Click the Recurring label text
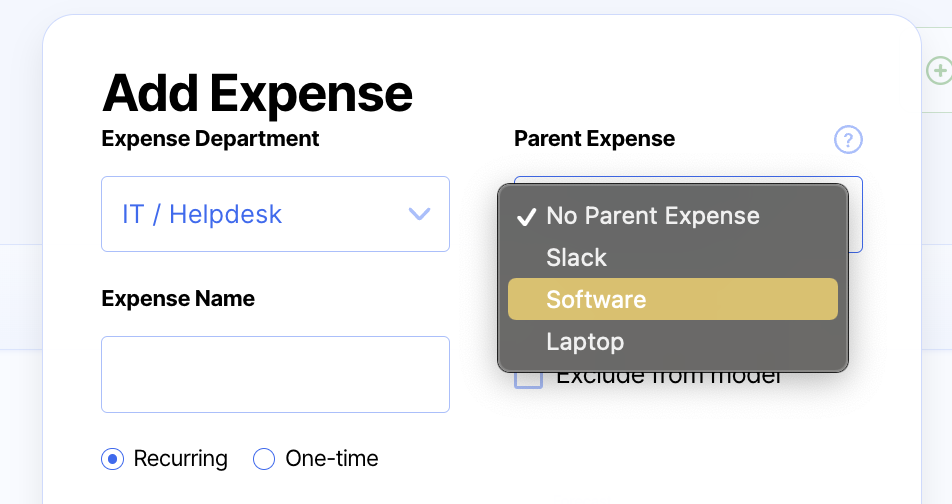The height and width of the screenshot is (504, 952). tap(180, 459)
